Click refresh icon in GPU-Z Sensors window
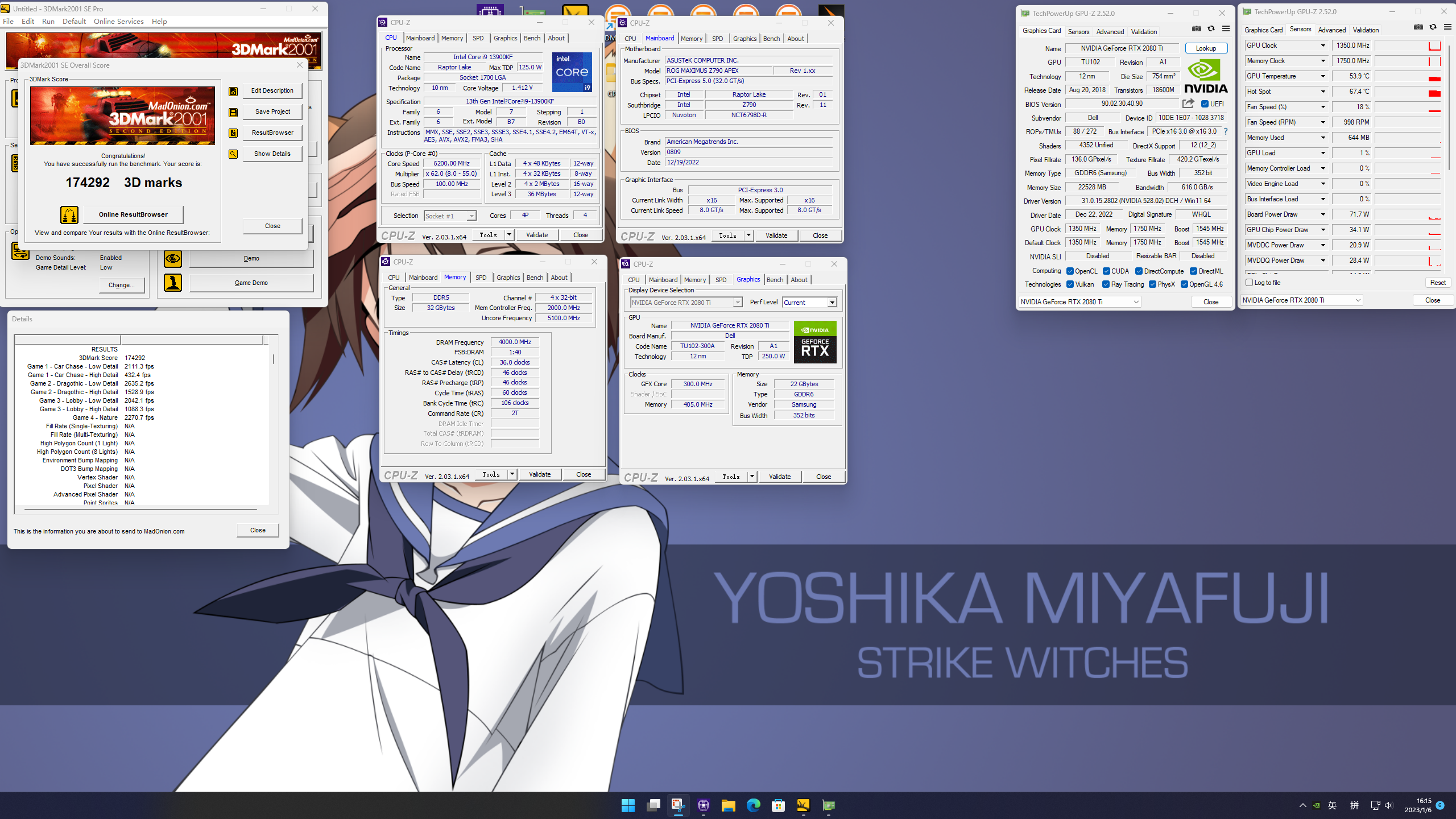Image resolution: width=1456 pixels, height=819 pixels. click(x=1433, y=27)
